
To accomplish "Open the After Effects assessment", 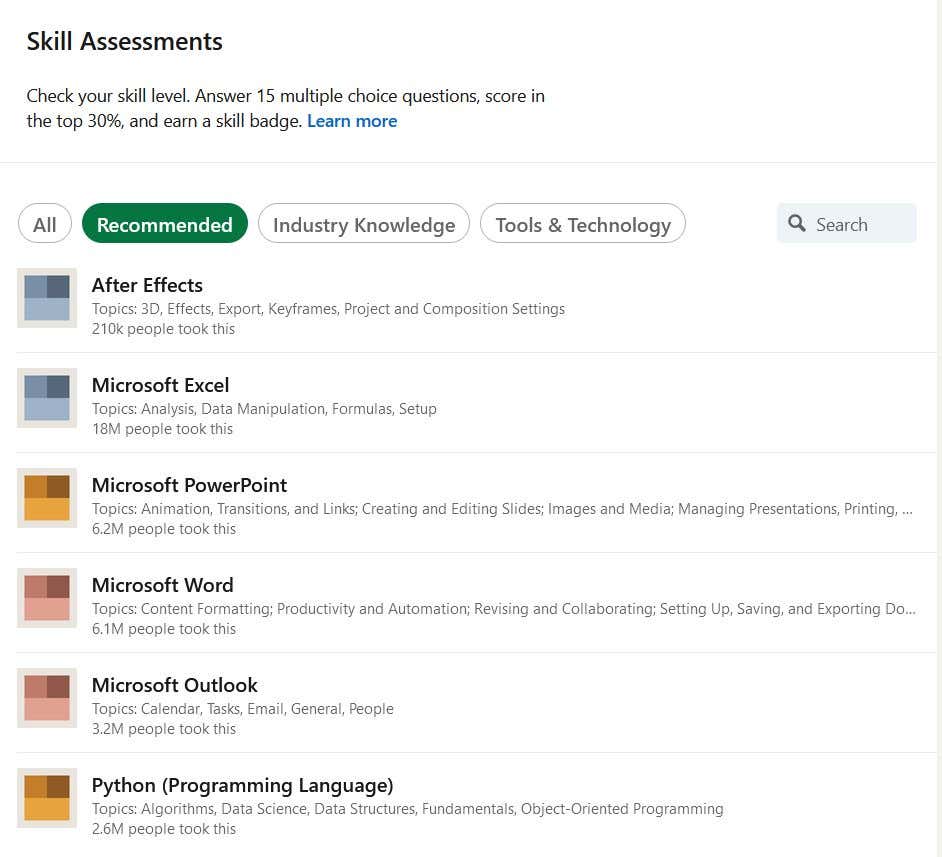I will (x=147, y=285).
